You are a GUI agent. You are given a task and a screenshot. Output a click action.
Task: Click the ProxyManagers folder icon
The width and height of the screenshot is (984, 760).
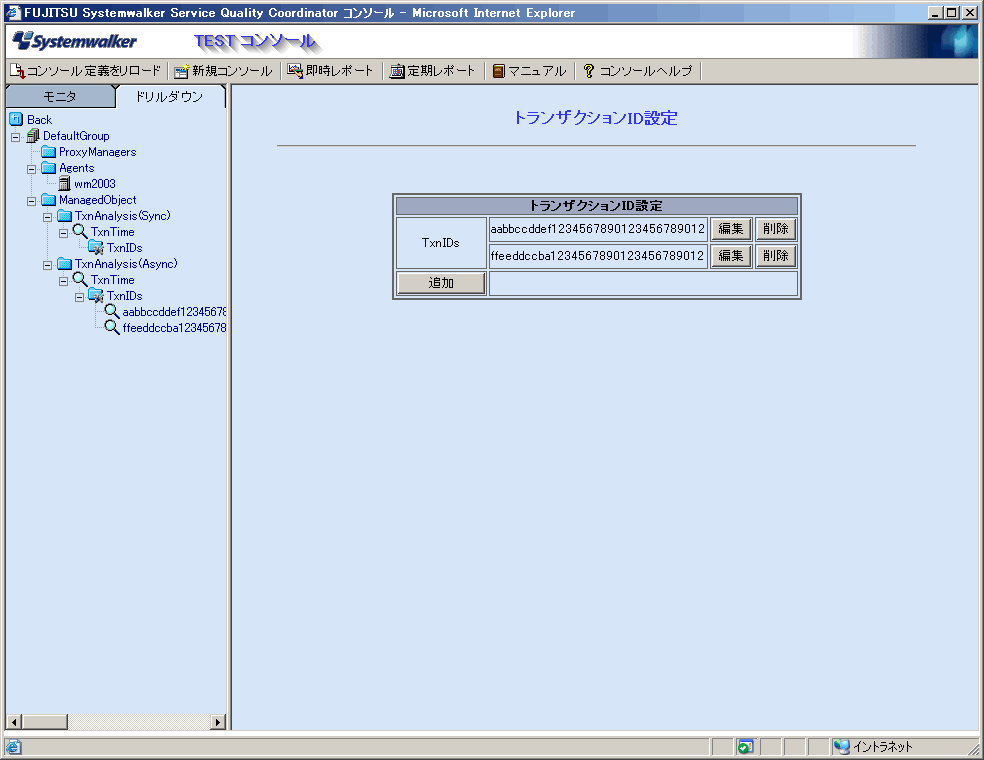(x=48, y=152)
